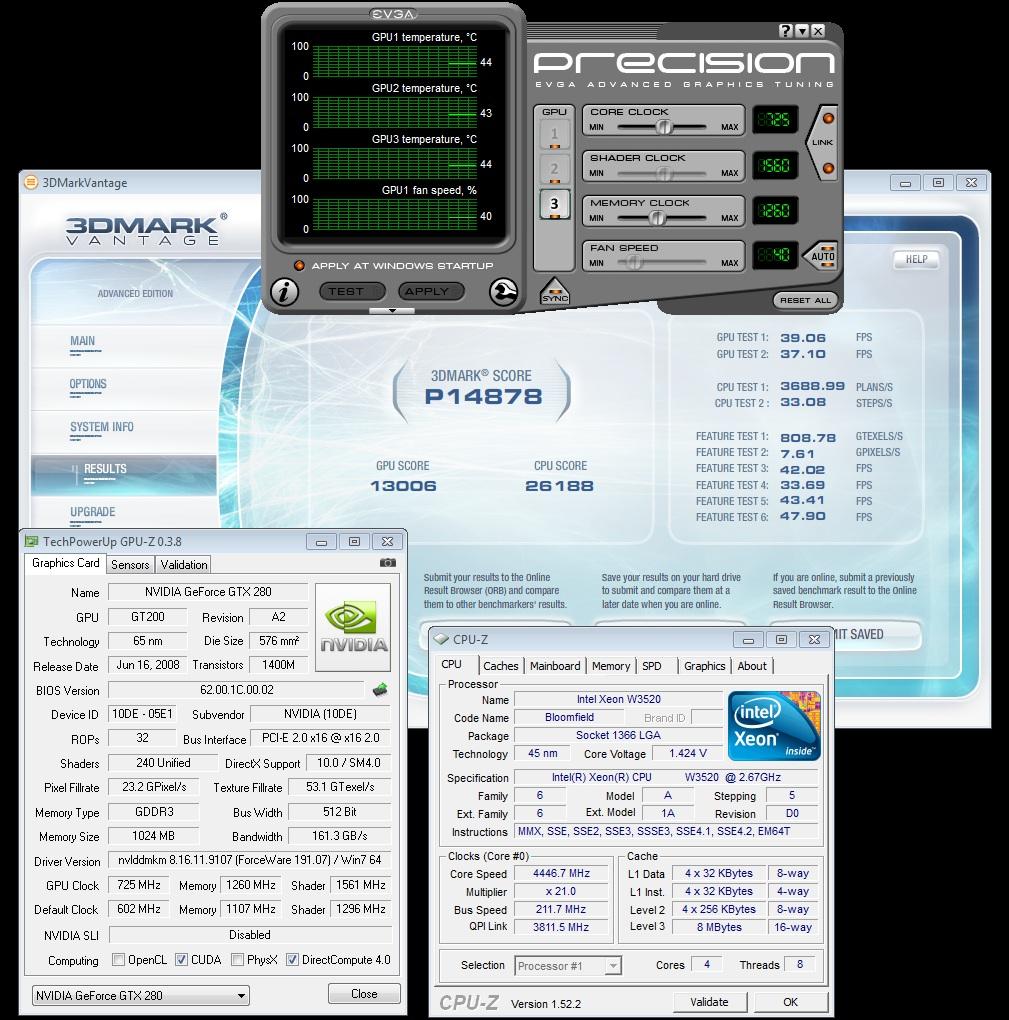
Task: Click HELP button in 3DMark Vantage
Action: (916, 260)
